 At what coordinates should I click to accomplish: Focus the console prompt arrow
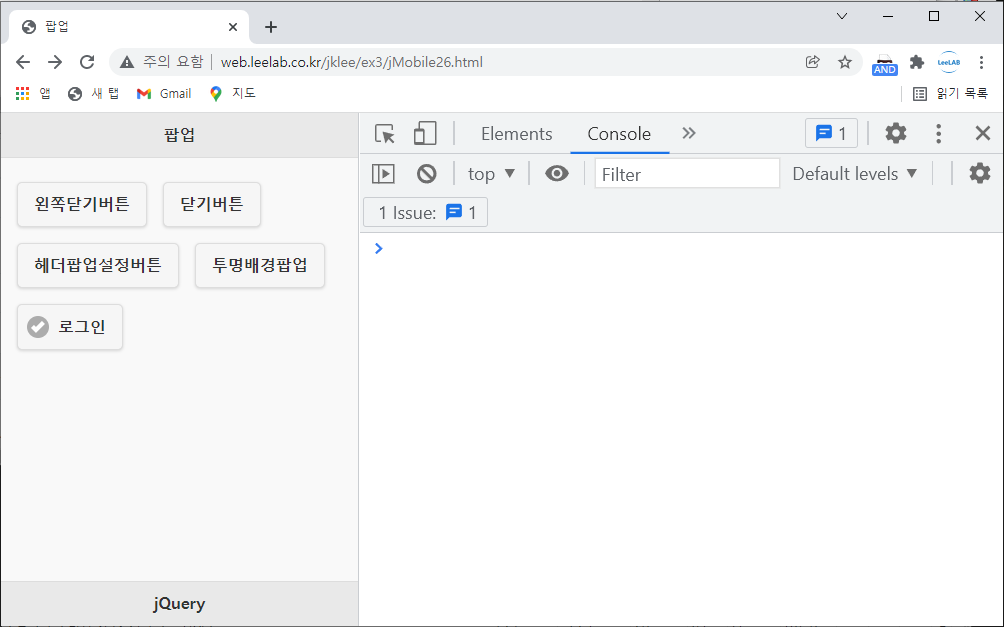(x=378, y=248)
